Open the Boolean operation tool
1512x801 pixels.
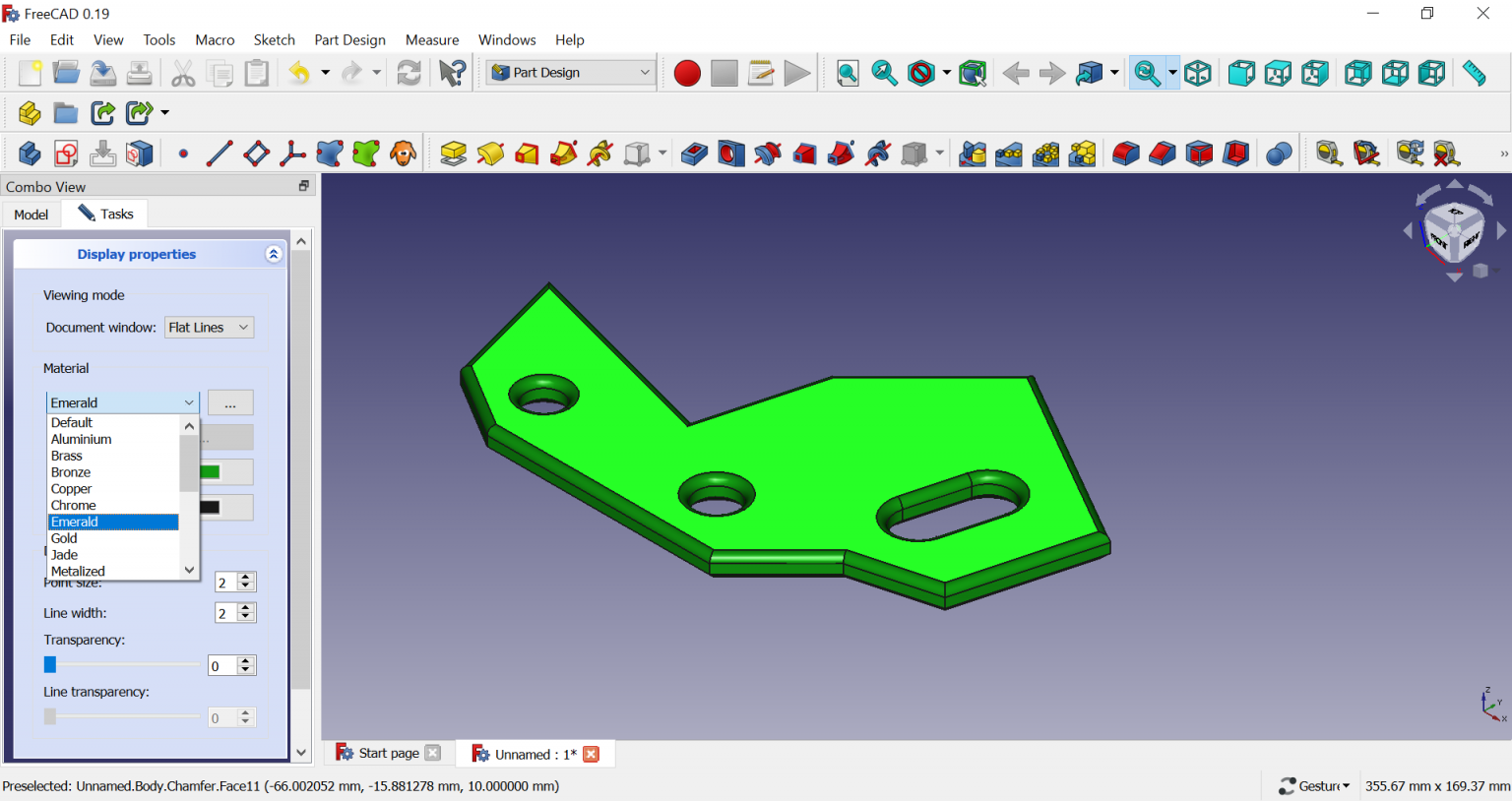tap(1279, 154)
